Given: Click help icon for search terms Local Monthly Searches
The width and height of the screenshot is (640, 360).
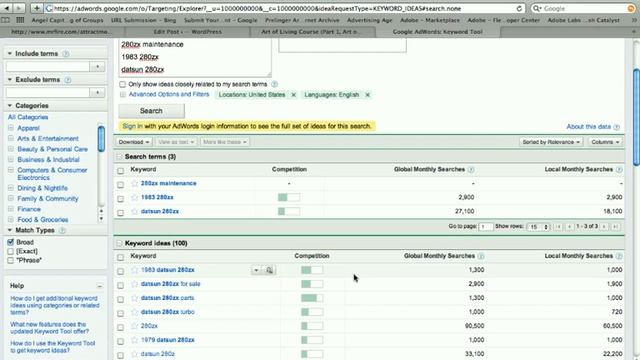Looking at the screenshot, I should (619, 169).
